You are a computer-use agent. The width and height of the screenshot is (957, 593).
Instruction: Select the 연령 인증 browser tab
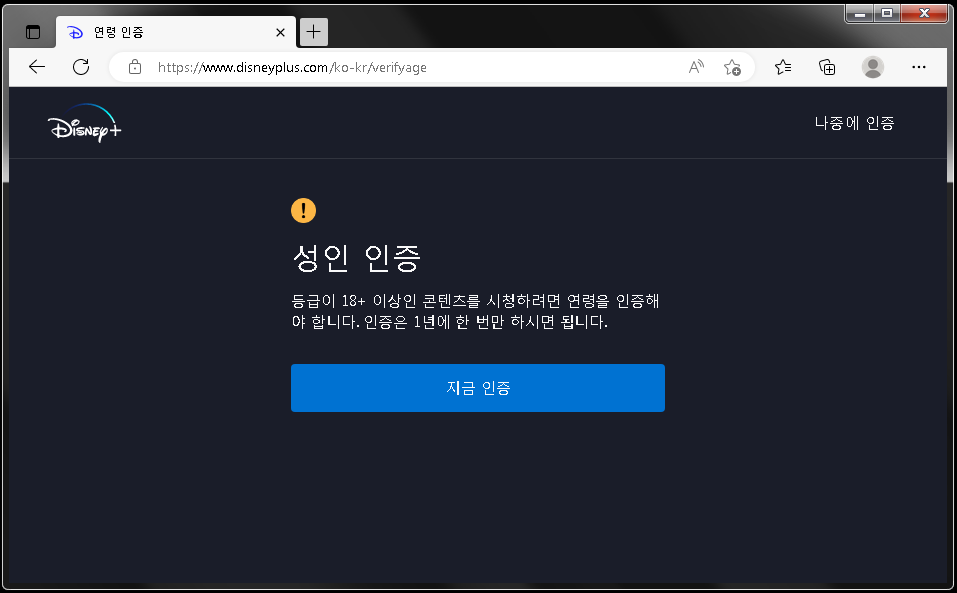click(x=176, y=32)
